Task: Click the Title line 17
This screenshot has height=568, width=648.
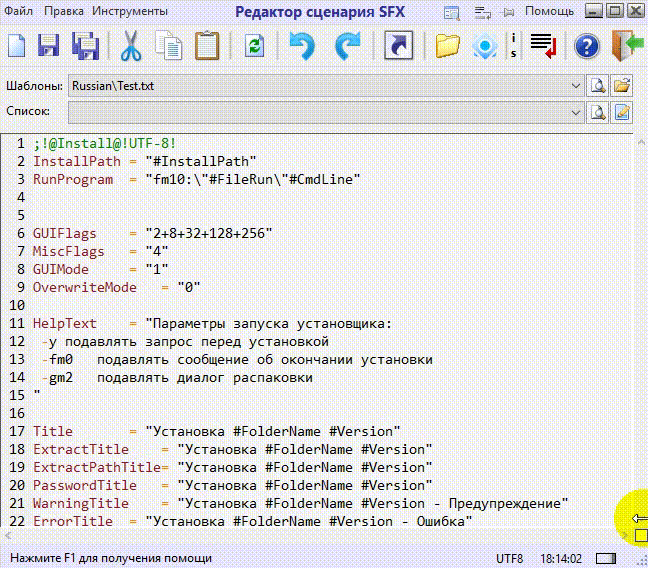Action: [x=217, y=431]
